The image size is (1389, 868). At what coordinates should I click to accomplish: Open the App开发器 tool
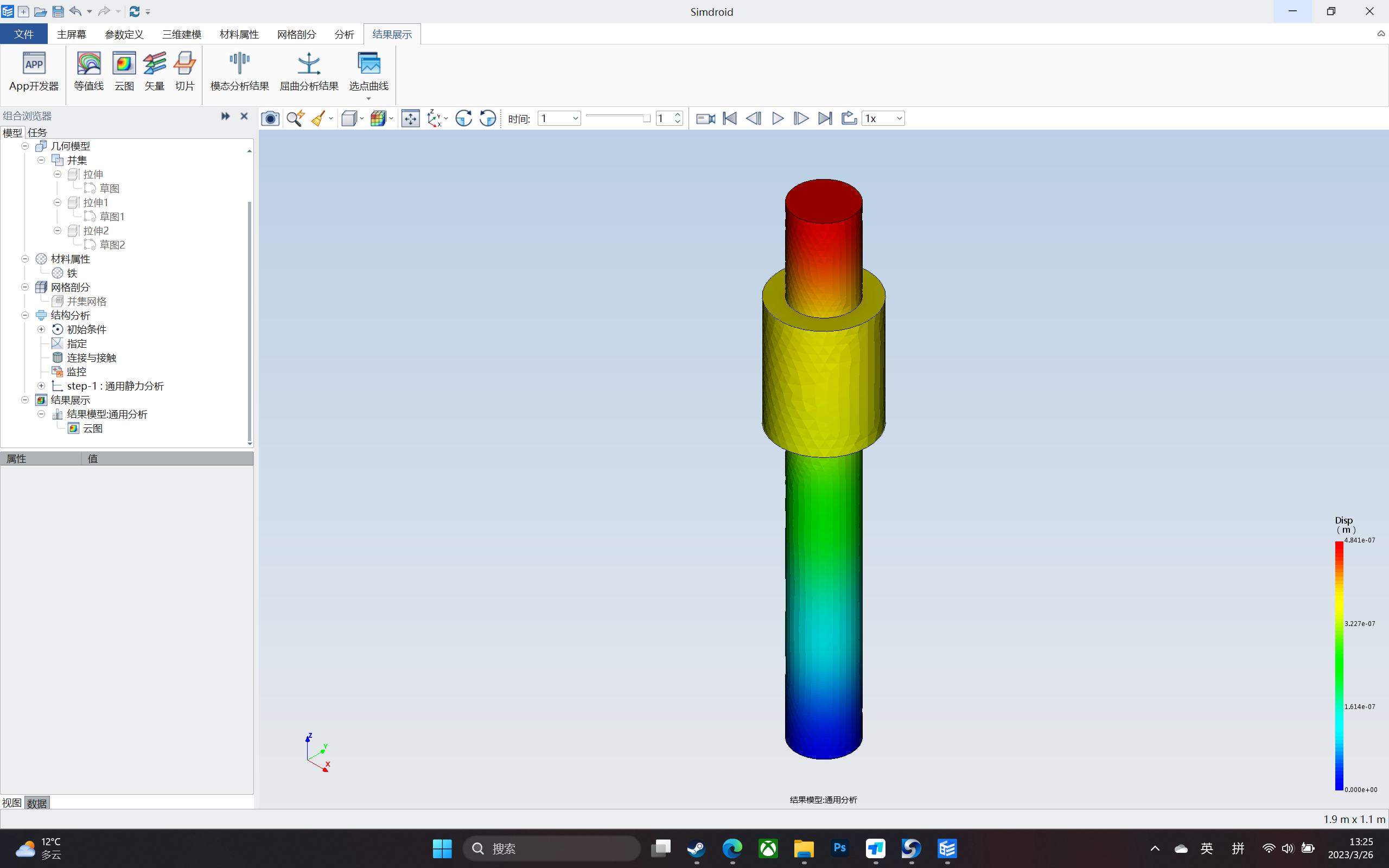coord(34,71)
